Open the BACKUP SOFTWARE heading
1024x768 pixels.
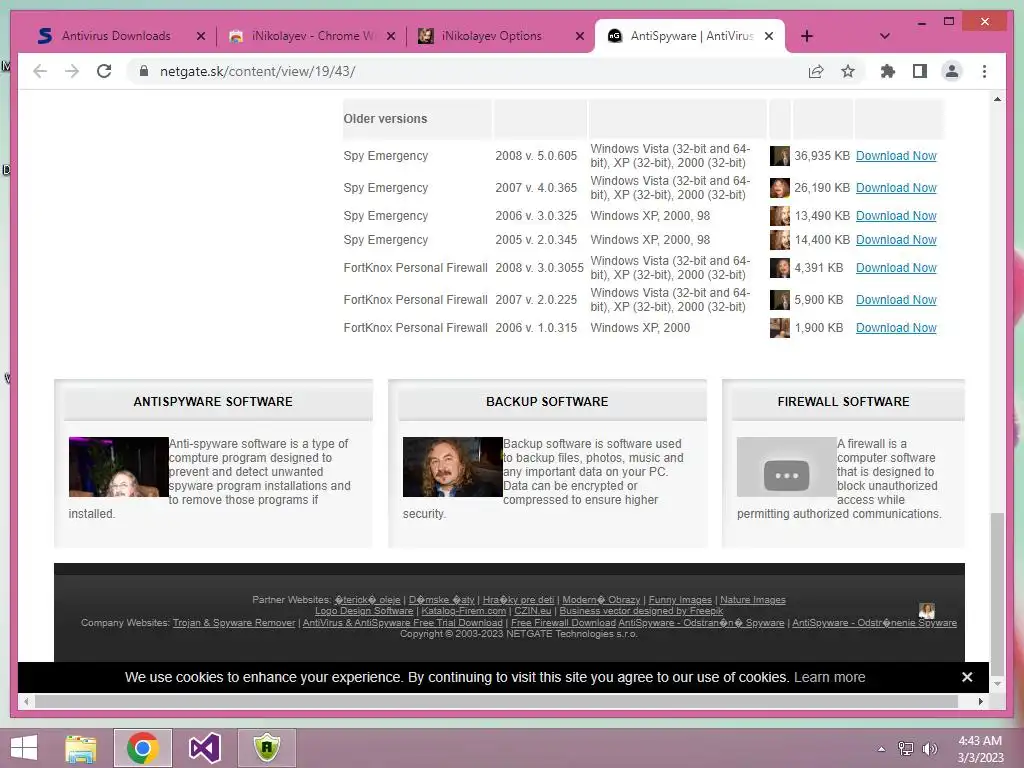click(x=547, y=402)
